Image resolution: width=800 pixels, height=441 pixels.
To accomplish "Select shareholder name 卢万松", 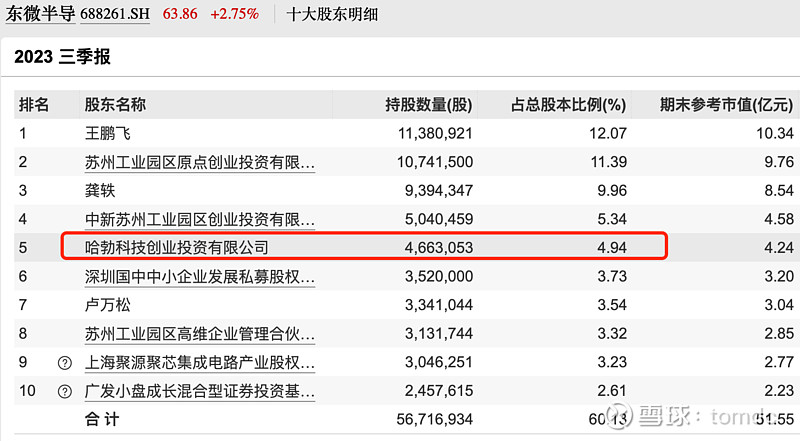I will click(x=108, y=305).
